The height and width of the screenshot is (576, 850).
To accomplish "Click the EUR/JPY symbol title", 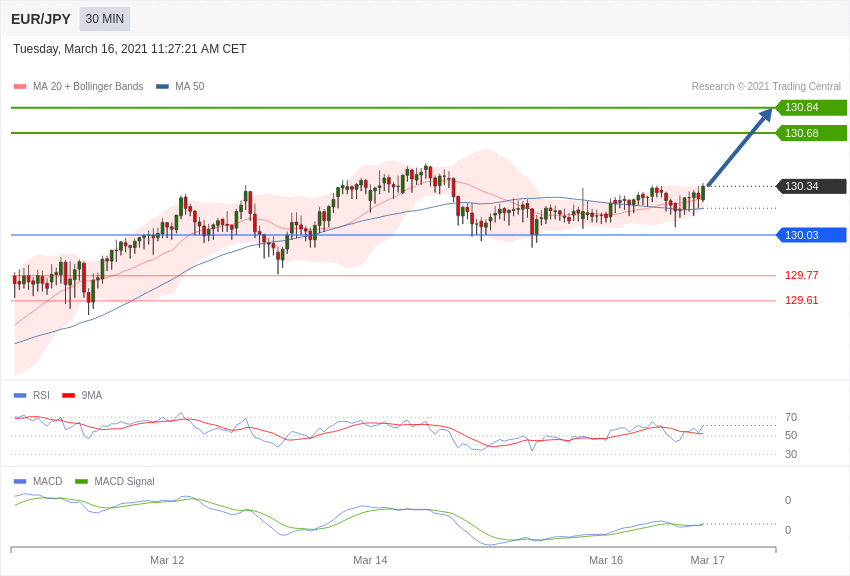I will [41, 19].
